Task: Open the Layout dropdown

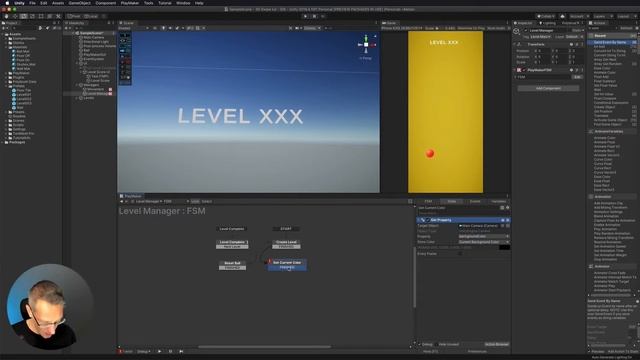Action: (626, 16)
